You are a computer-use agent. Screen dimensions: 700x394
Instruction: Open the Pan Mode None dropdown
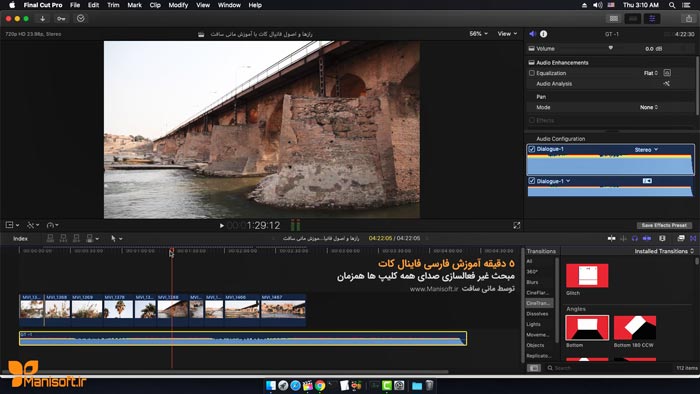[649, 108]
